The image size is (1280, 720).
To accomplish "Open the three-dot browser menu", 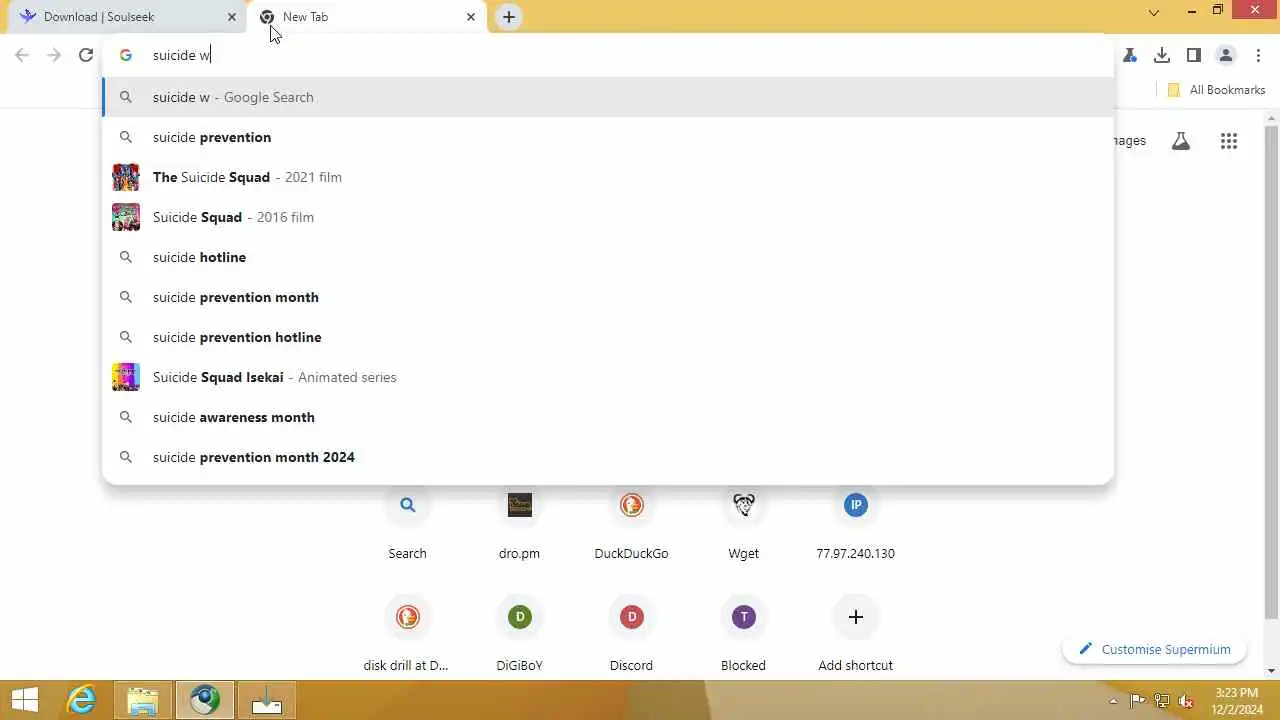I will tap(1259, 55).
